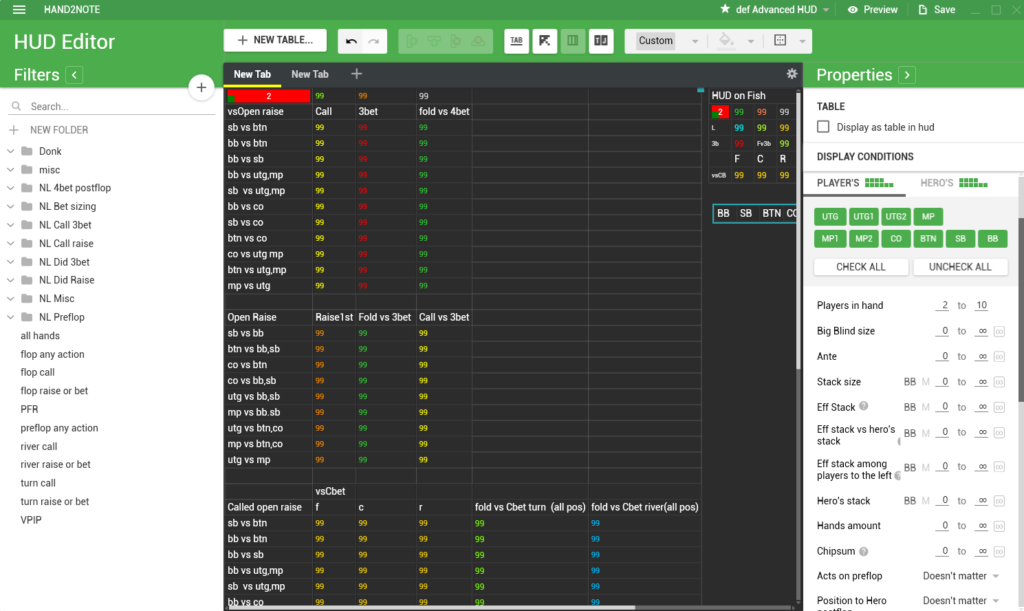Open the hamburger menu beside HAND2NOTE
1024x611 pixels.
[x=19, y=10]
